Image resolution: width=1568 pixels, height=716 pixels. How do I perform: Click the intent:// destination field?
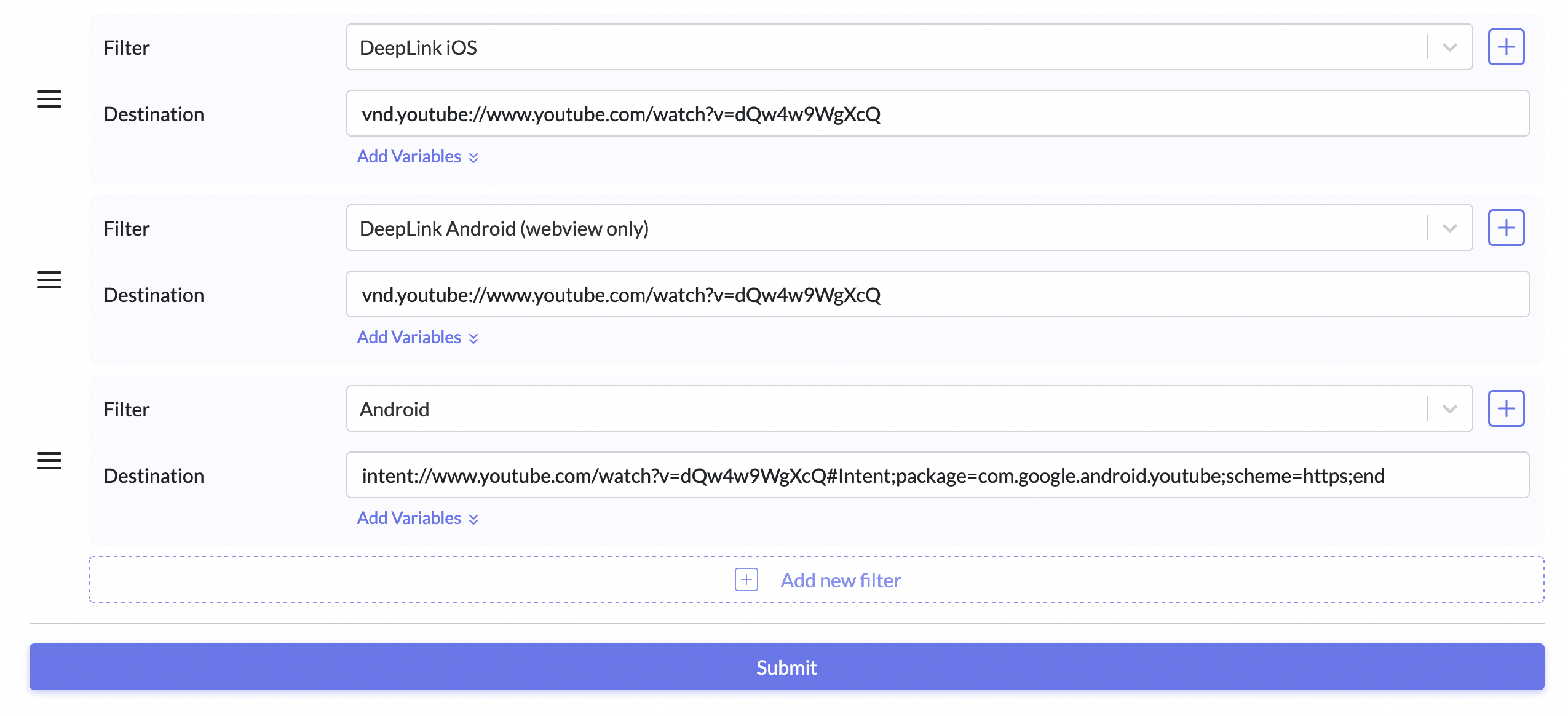(x=938, y=475)
